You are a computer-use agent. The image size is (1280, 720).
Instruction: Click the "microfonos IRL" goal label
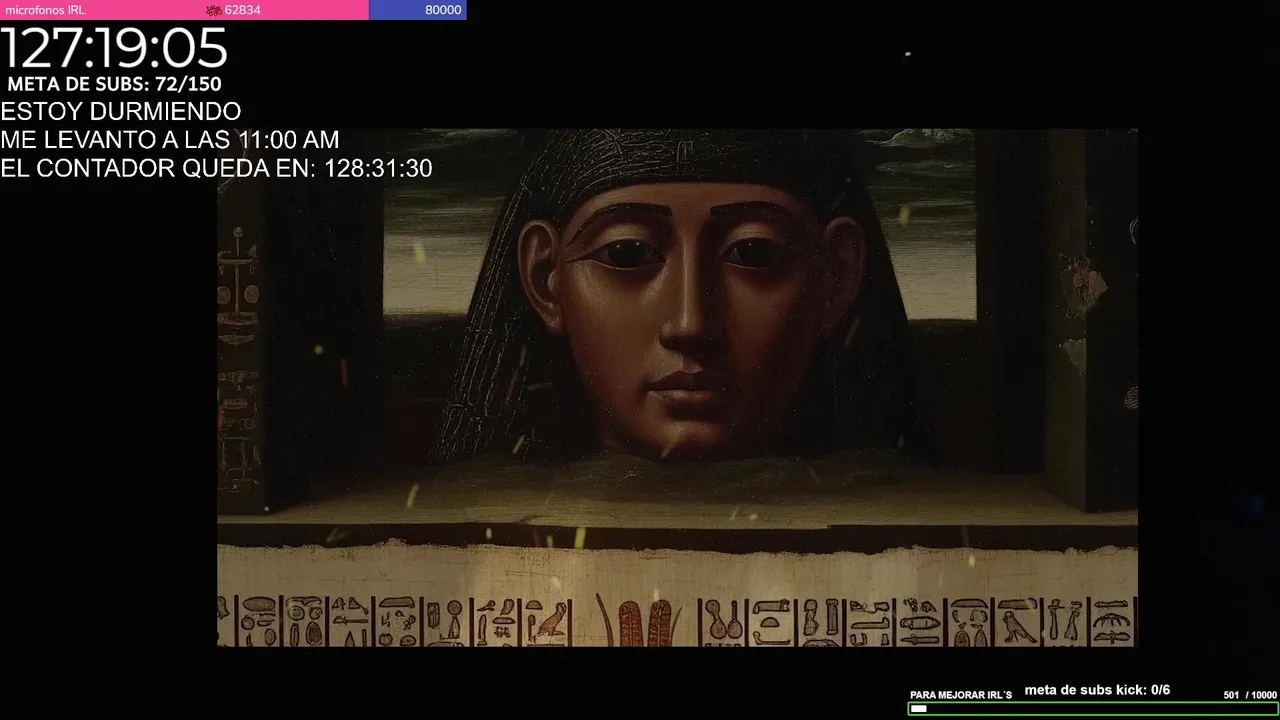click(45, 10)
